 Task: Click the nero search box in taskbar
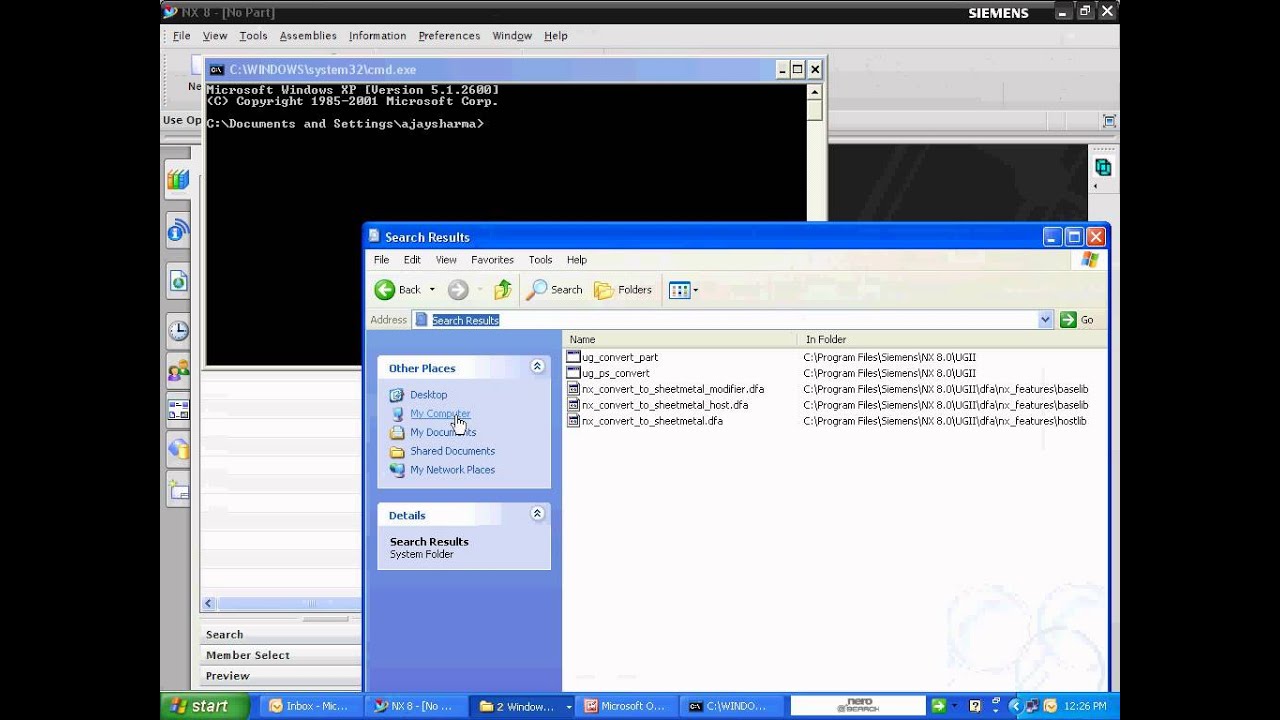[858, 706]
